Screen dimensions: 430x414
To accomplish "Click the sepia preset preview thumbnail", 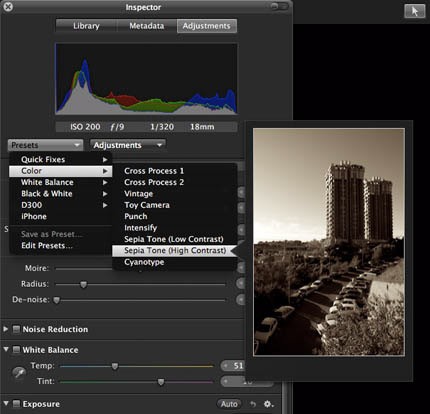I will pos(329,242).
